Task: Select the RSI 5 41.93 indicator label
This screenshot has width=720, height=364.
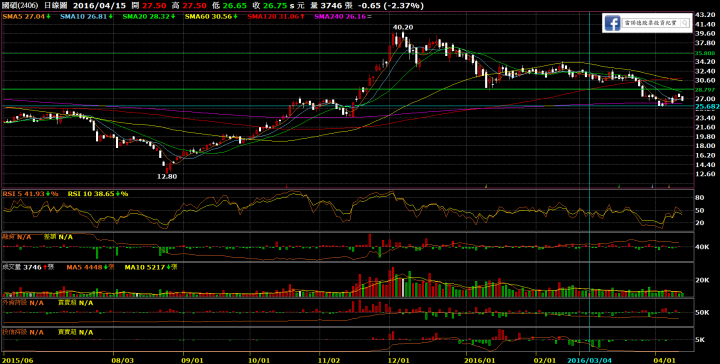Action: [31, 194]
